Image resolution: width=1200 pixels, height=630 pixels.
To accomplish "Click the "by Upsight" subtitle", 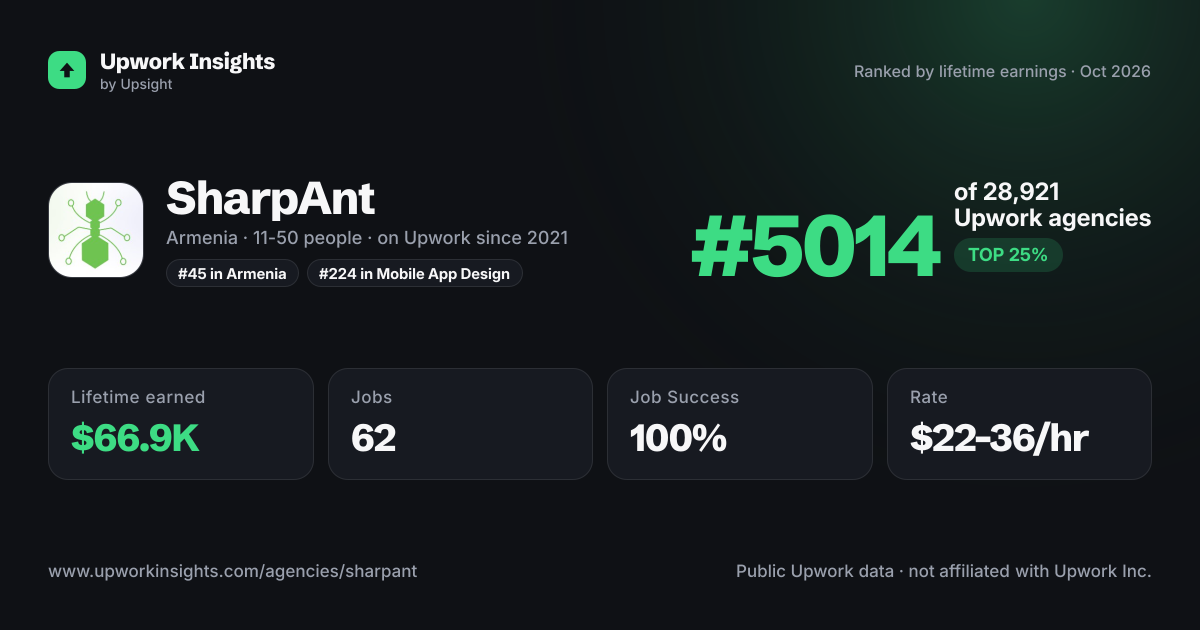I will (x=136, y=85).
